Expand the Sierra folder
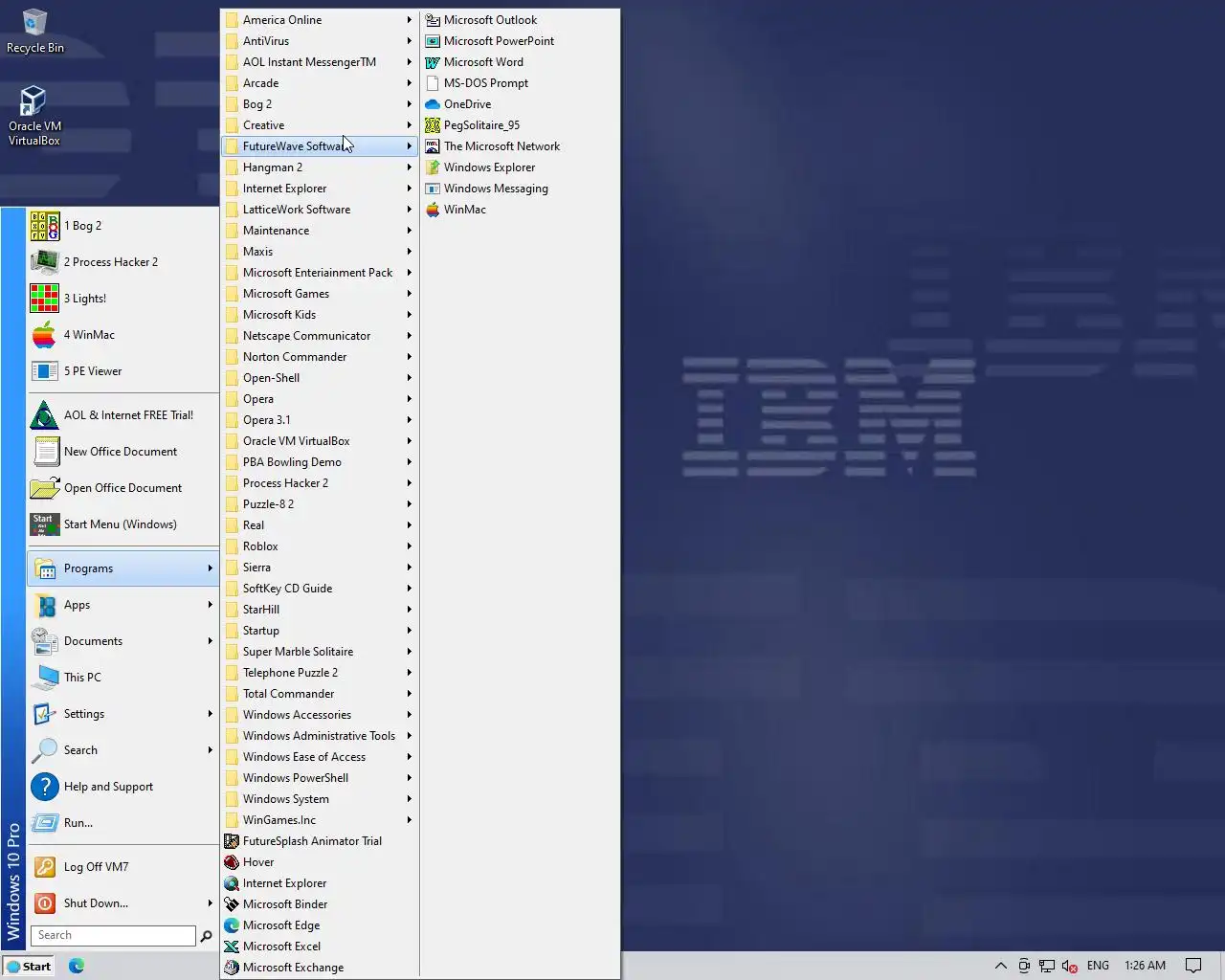 (x=320, y=568)
